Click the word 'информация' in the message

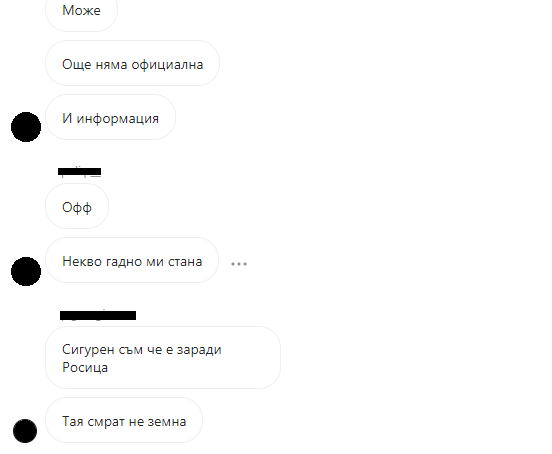118,119
